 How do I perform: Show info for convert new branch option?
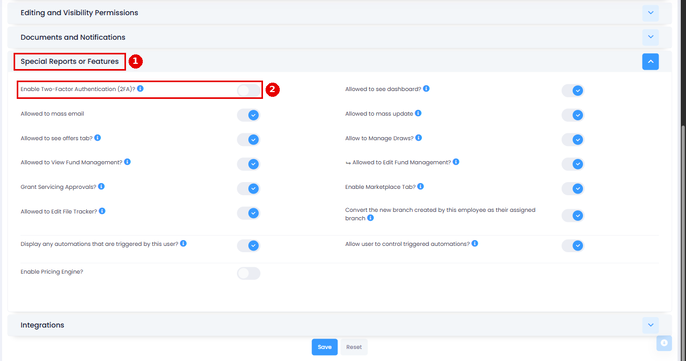(371, 217)
